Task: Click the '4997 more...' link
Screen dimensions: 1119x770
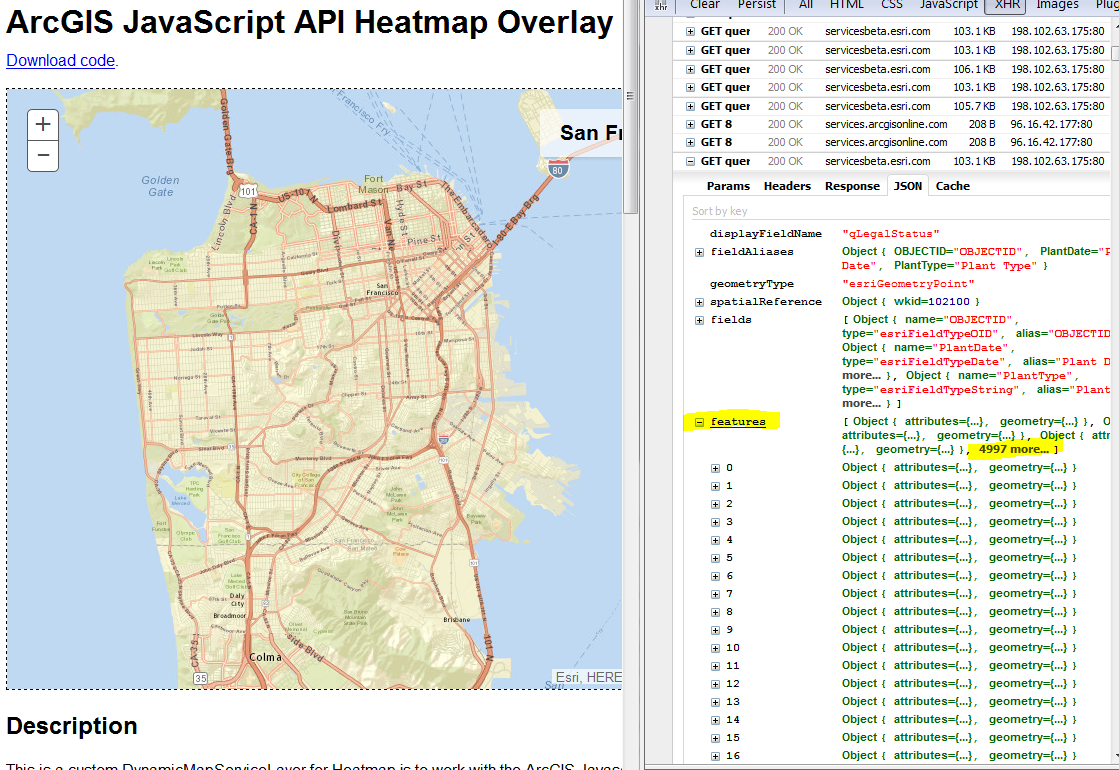Action: click(1013, 450)
